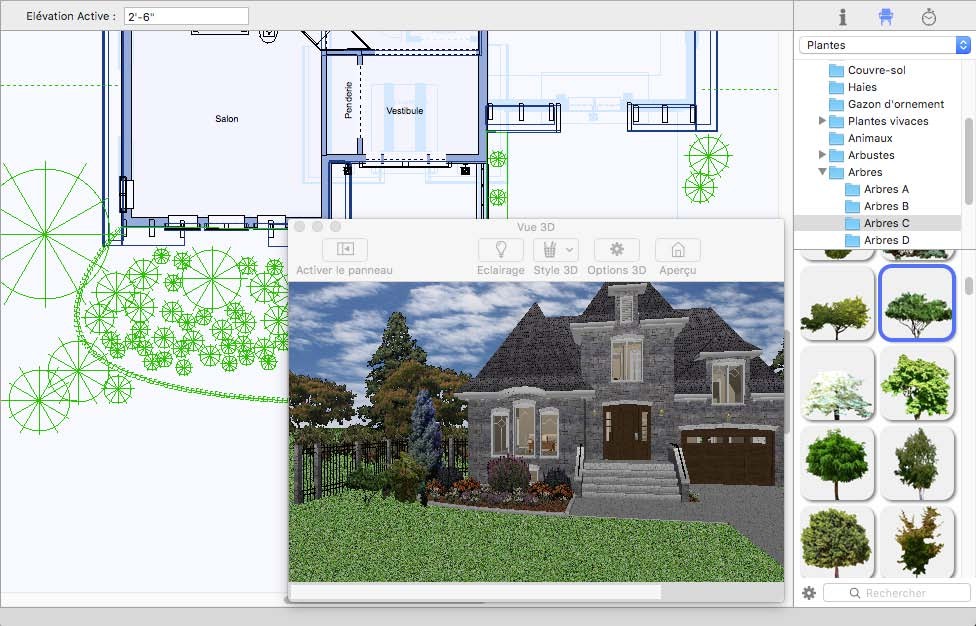This screenshot has width=976, height=626.
Task: Expand the Arbustes folder
Action: 823,155
